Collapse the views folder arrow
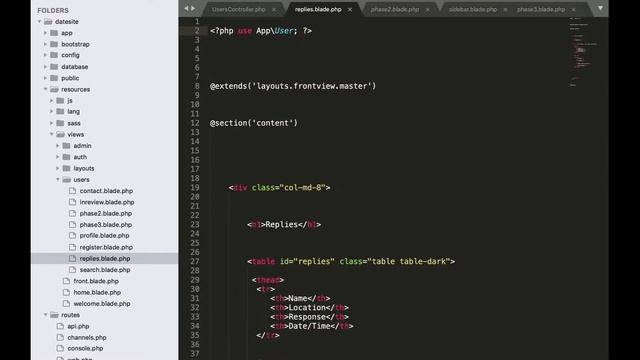The height and width of the screenshot is (360, 640). click(x=51, y=134)
